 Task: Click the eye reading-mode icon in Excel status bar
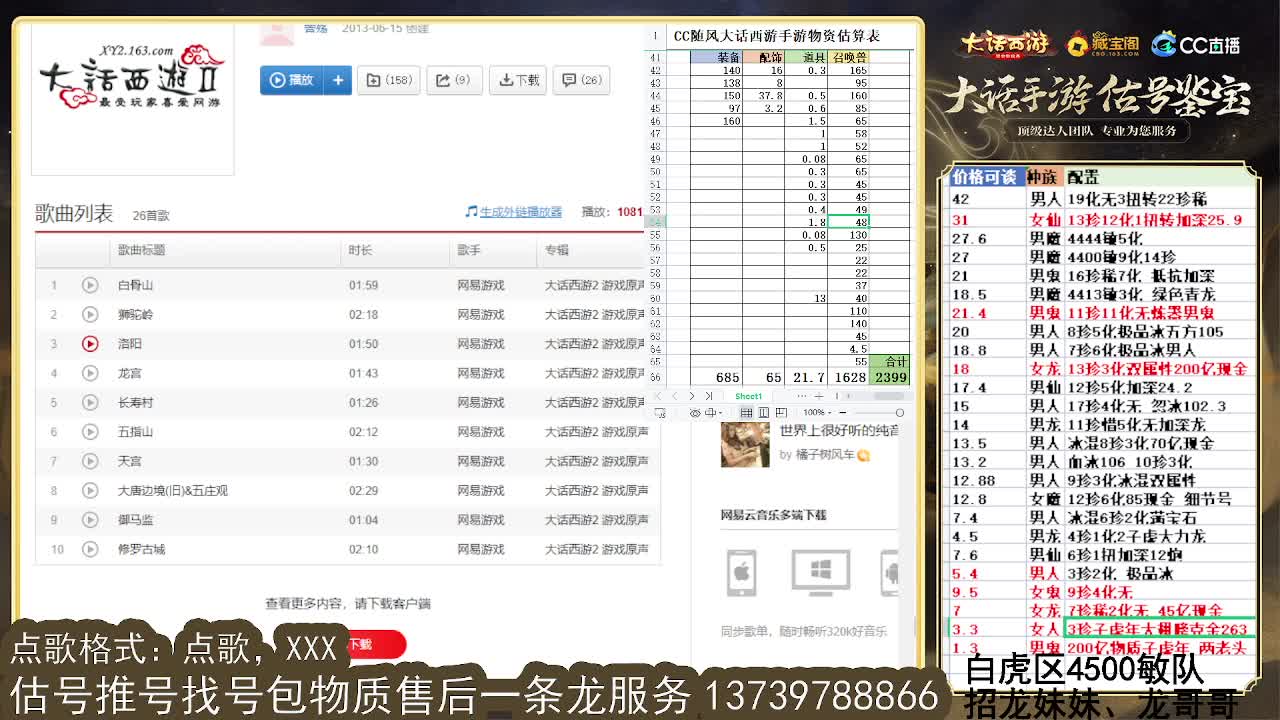pyautogui.click(x=696, y=413)
